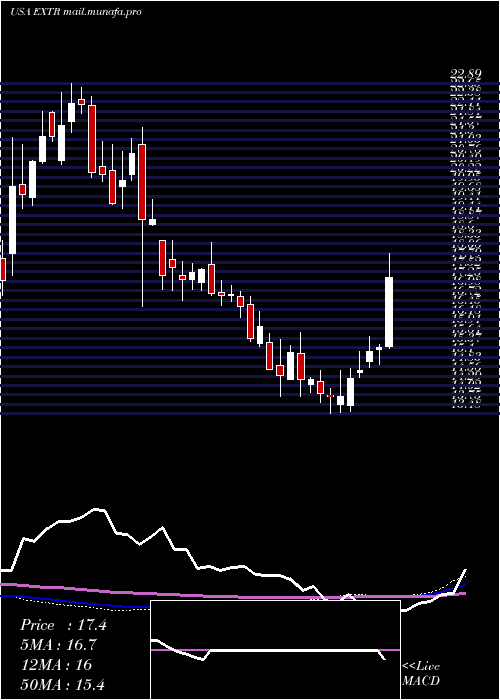Click the 'USA EXTR mail.munafa.pro' title text
The image size is (500, 700).
[x=75, y=12]
